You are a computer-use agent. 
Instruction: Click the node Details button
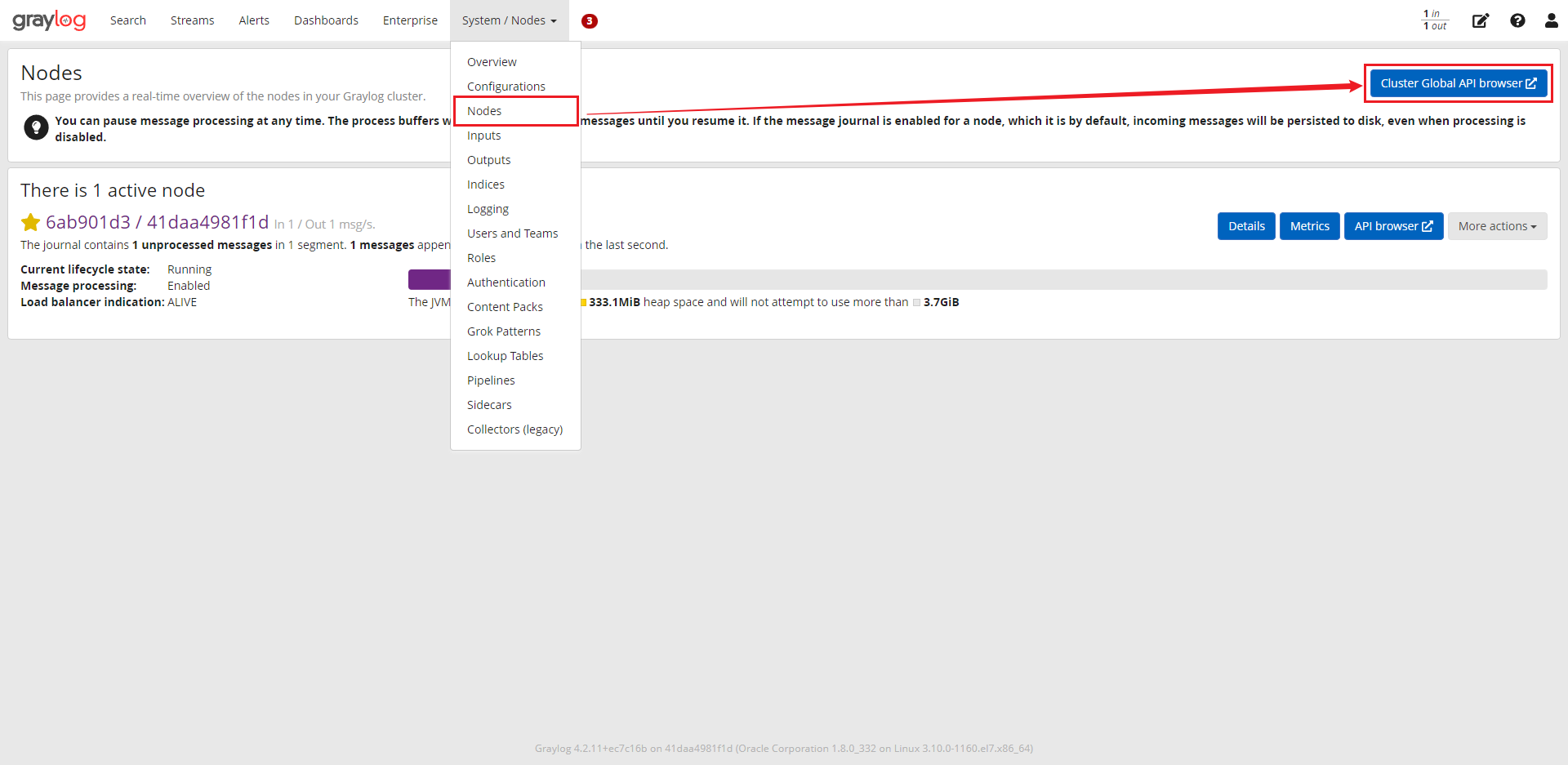tap(1246, 226)
